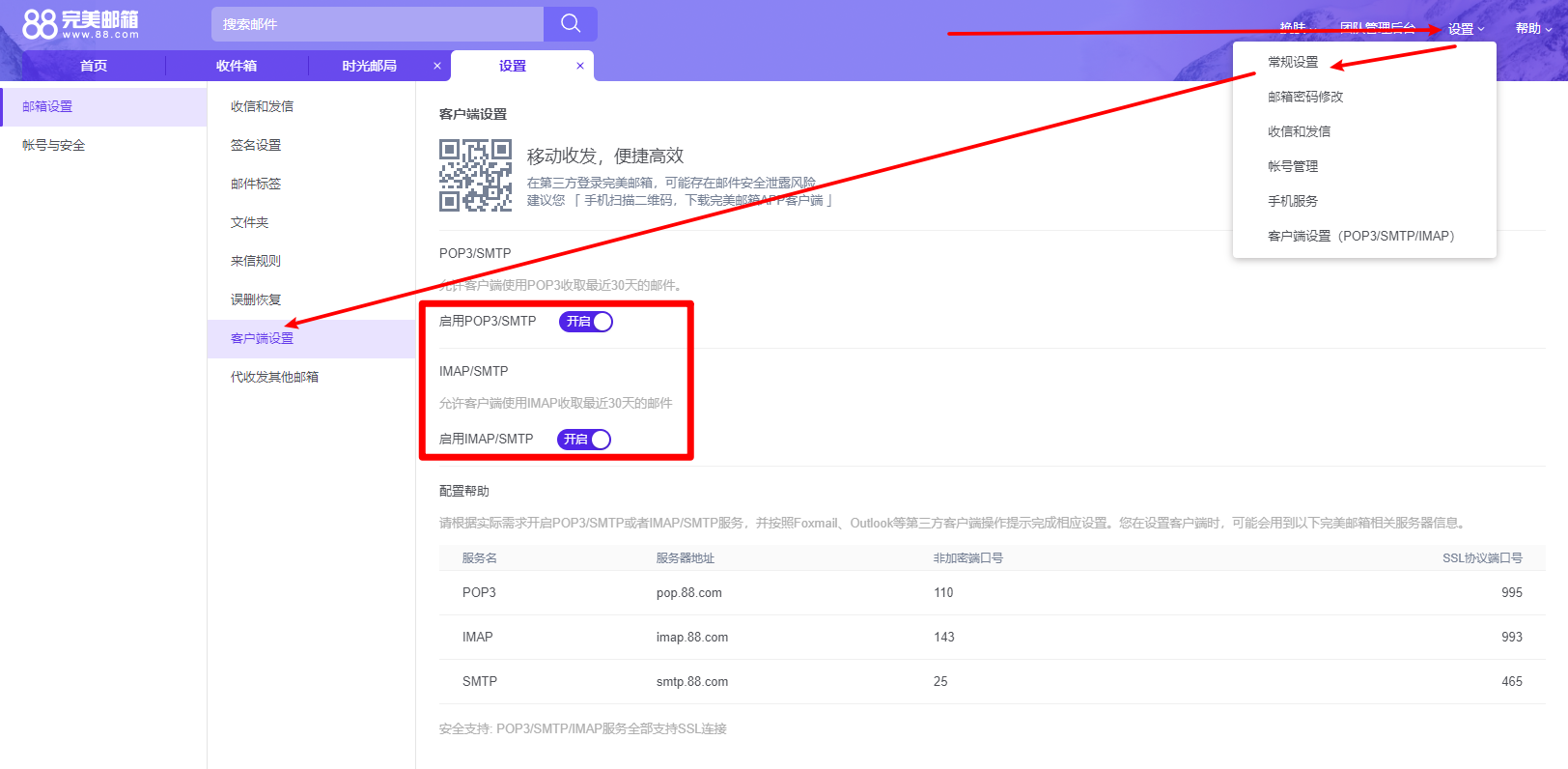Toggle the 启用IMAP/SMTP switch

tap(584, 440)
